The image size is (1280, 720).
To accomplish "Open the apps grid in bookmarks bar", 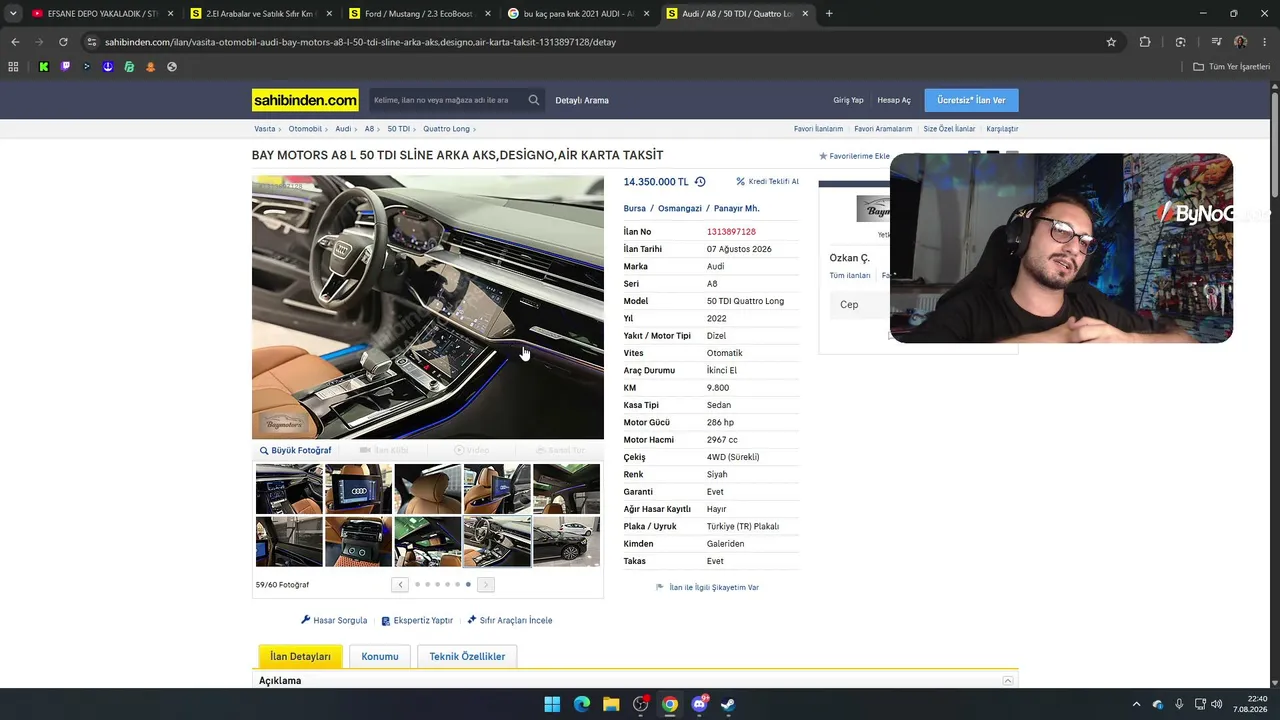I will click(13, 67).
